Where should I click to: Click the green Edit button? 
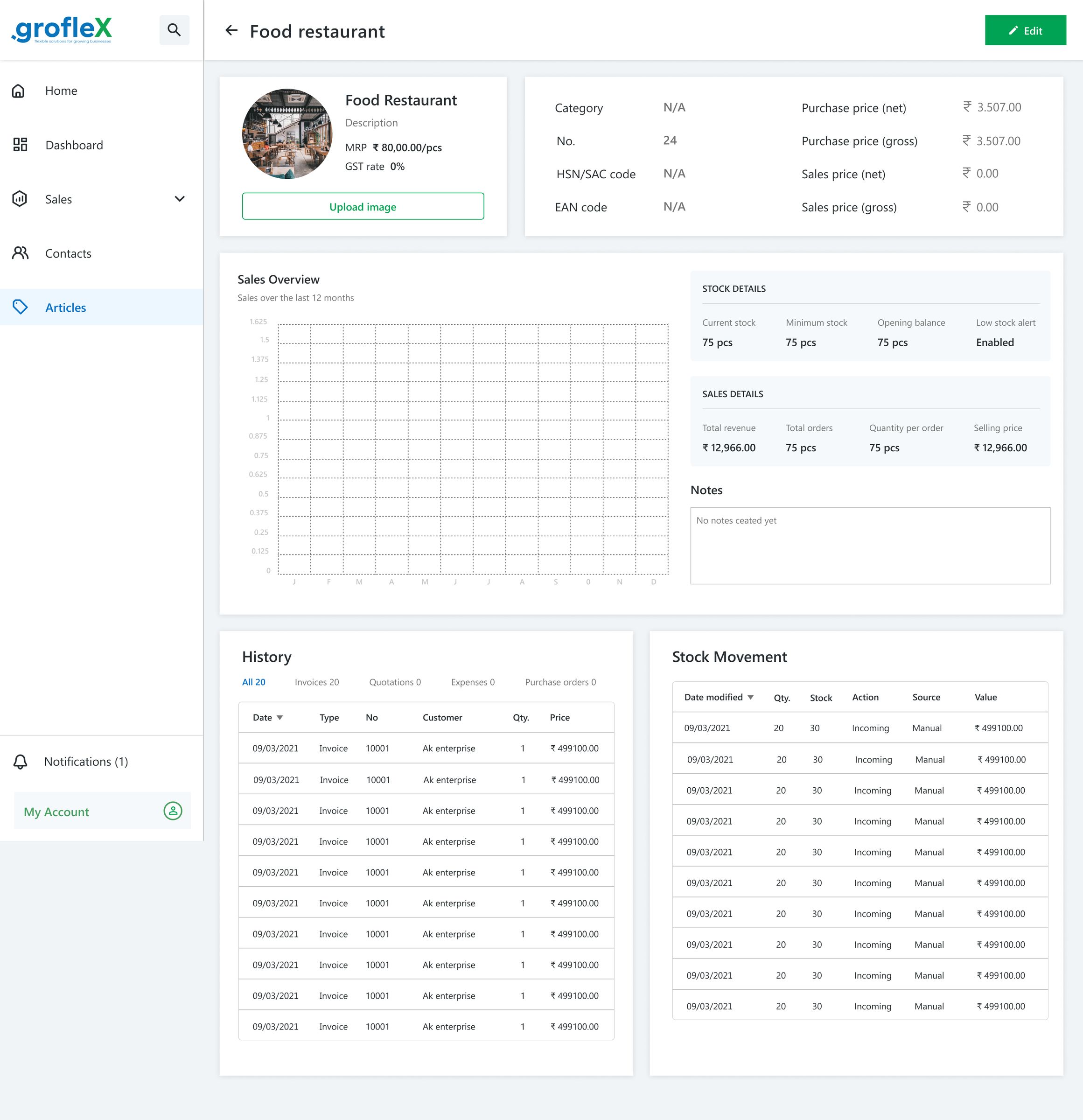pos(1025,31)
